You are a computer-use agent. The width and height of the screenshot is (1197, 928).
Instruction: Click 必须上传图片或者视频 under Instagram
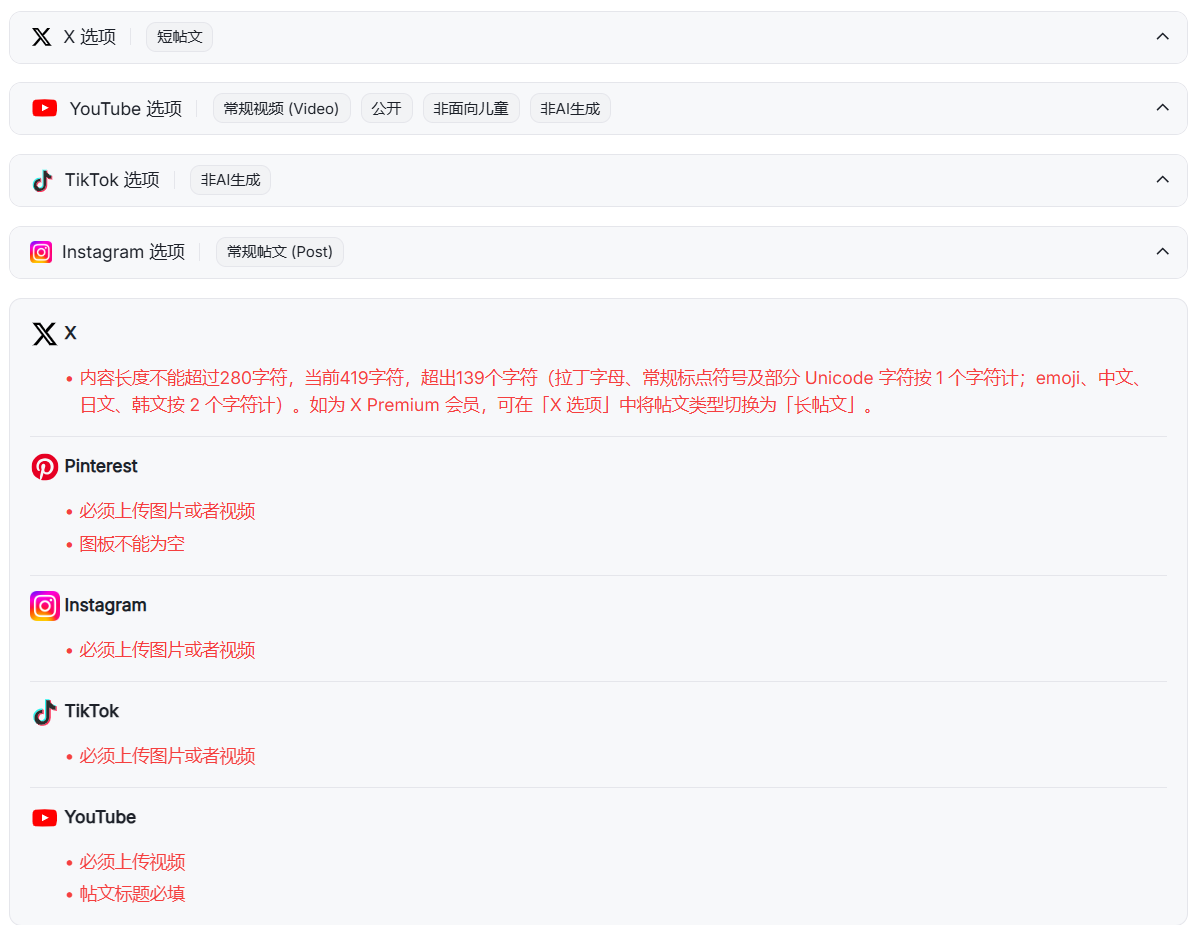167,650
